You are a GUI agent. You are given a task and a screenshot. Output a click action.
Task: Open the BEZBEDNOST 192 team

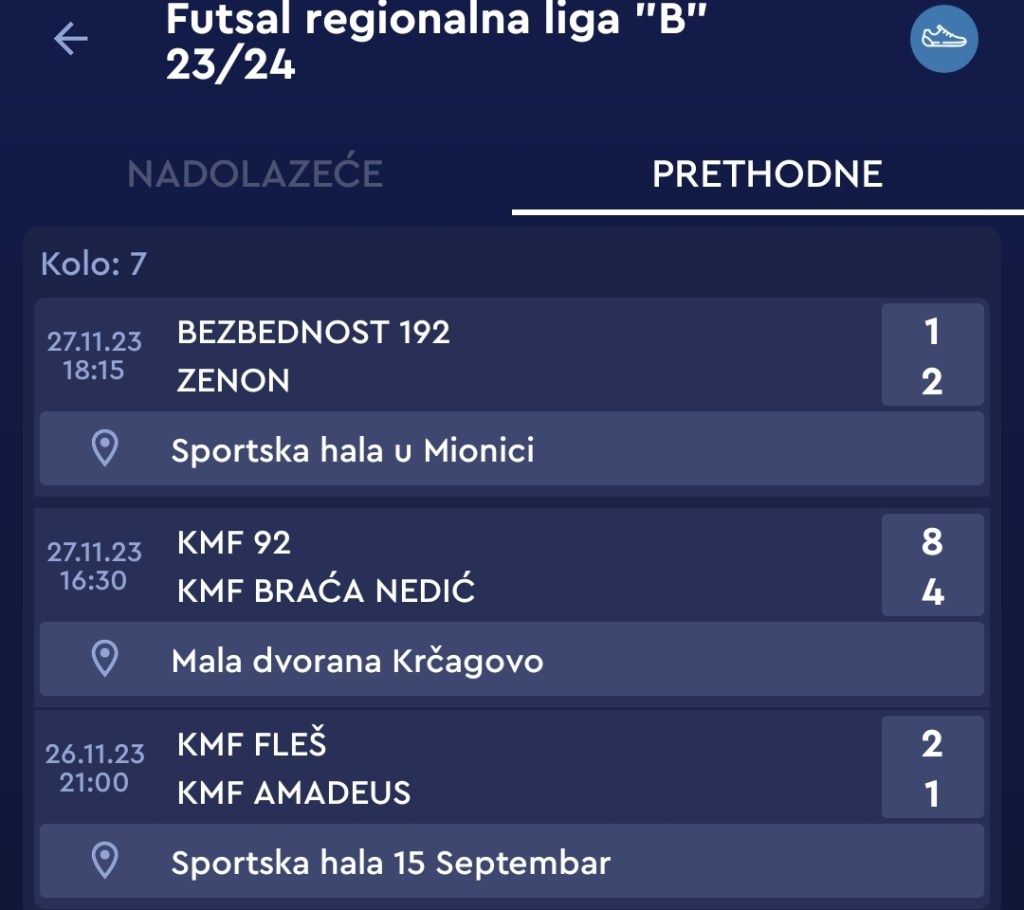point(313,332)
